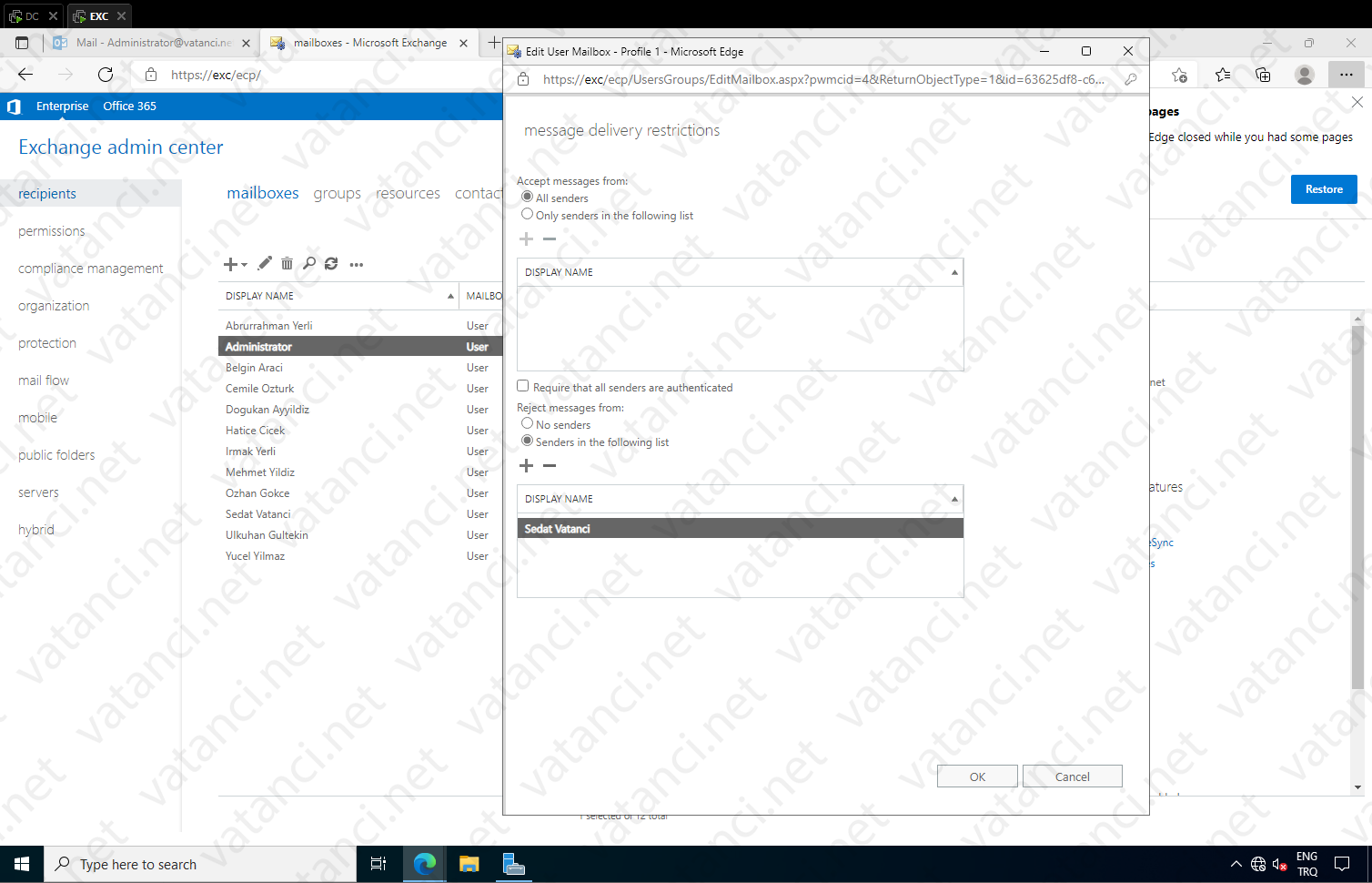
Task: Click the search magnifier icon in the mailboxes toolbar
Action: (x=309, y=263)
